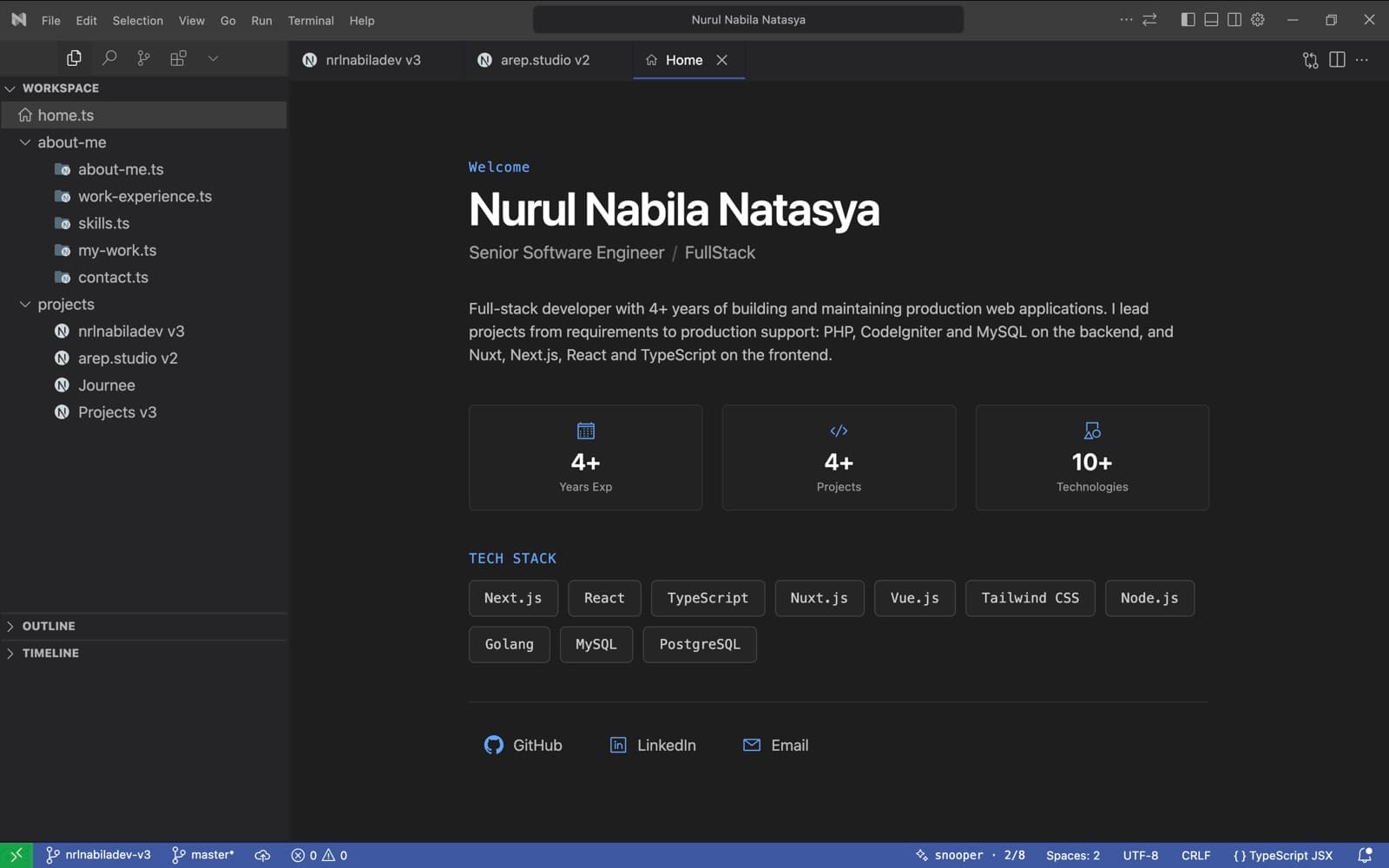Image resolution: width=1389 pixels, height=868 pixels.
Task: Open the settings gear in title bar
Action: click(x=1258, y=19)
